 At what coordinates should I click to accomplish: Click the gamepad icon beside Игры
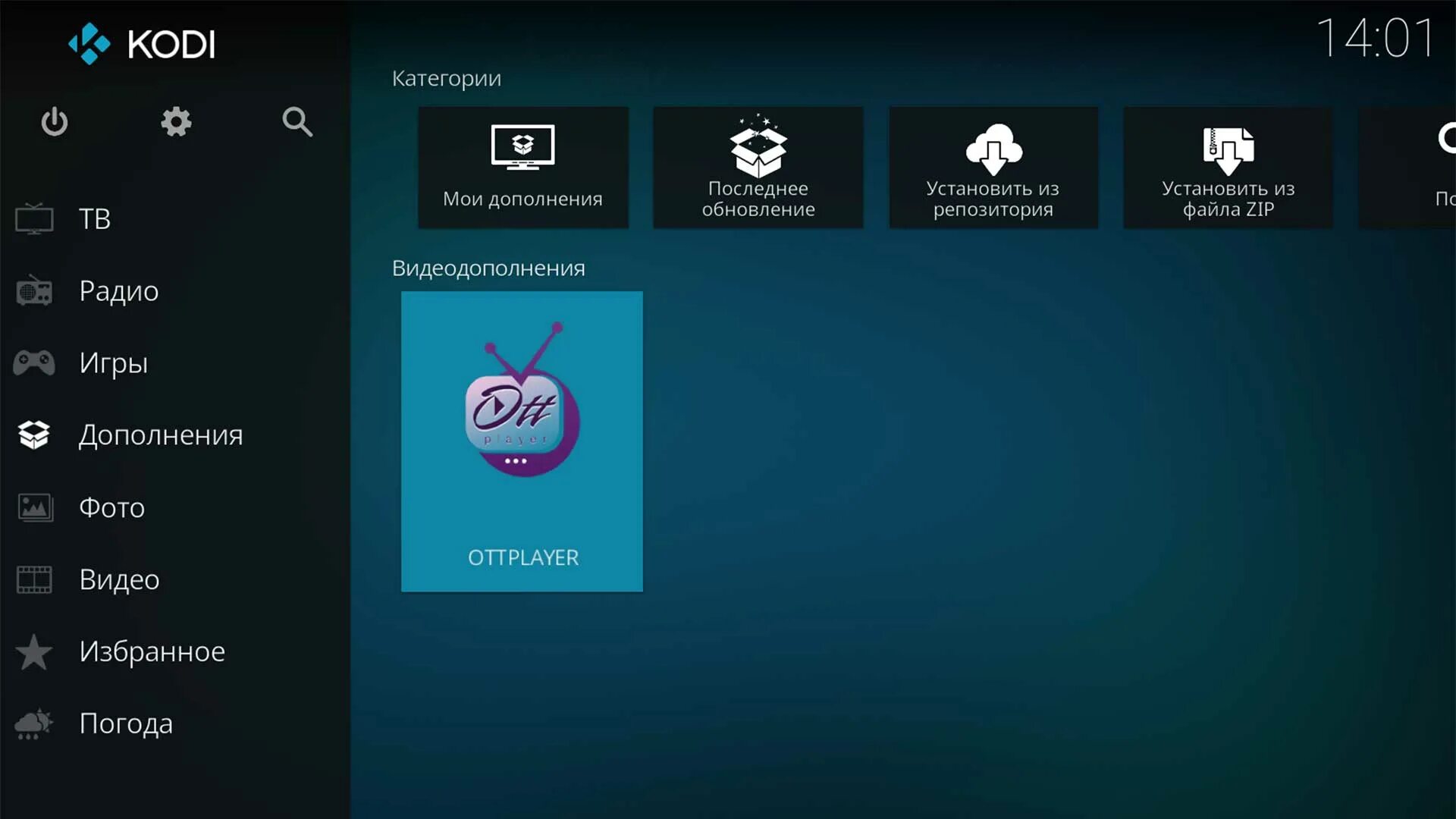34,363
